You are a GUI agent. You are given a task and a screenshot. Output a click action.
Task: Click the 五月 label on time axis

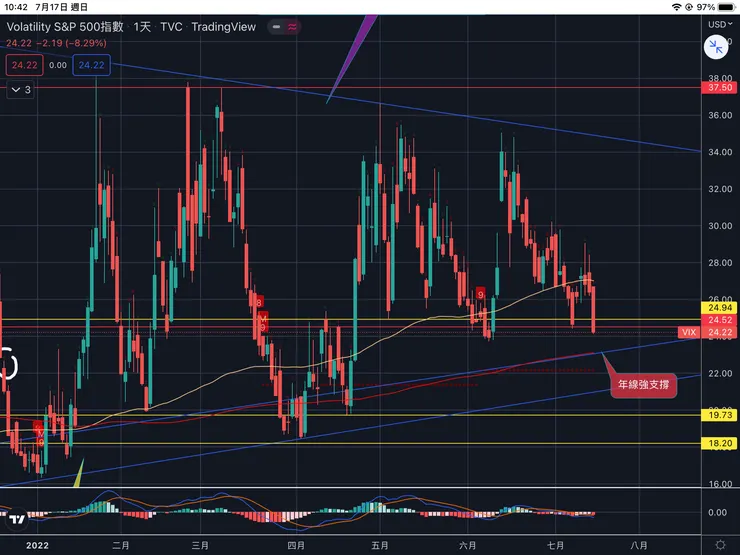[x=380, y=546]
